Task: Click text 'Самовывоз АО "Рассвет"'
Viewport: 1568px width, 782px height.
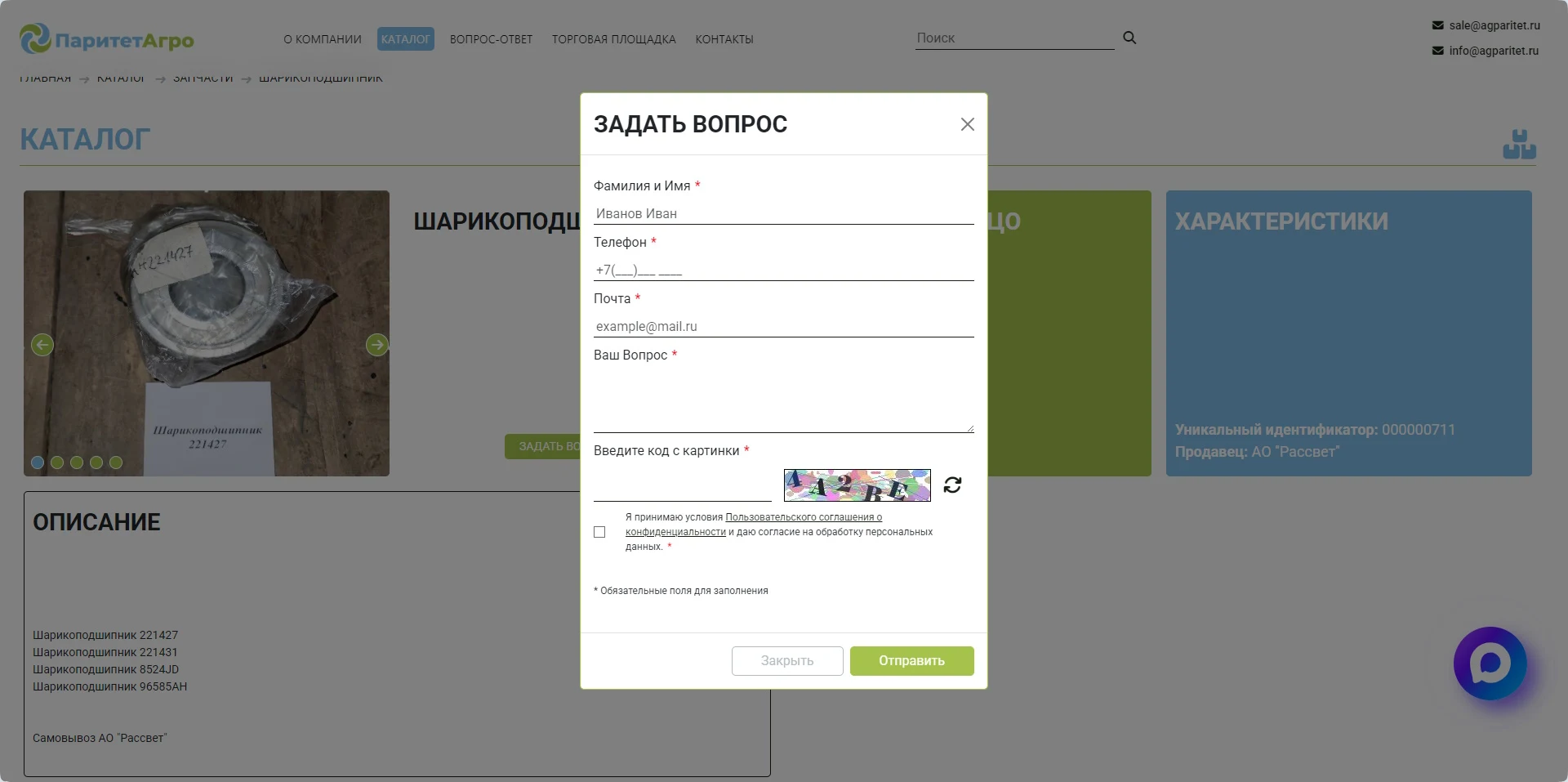Action: (x=100, y=738)
